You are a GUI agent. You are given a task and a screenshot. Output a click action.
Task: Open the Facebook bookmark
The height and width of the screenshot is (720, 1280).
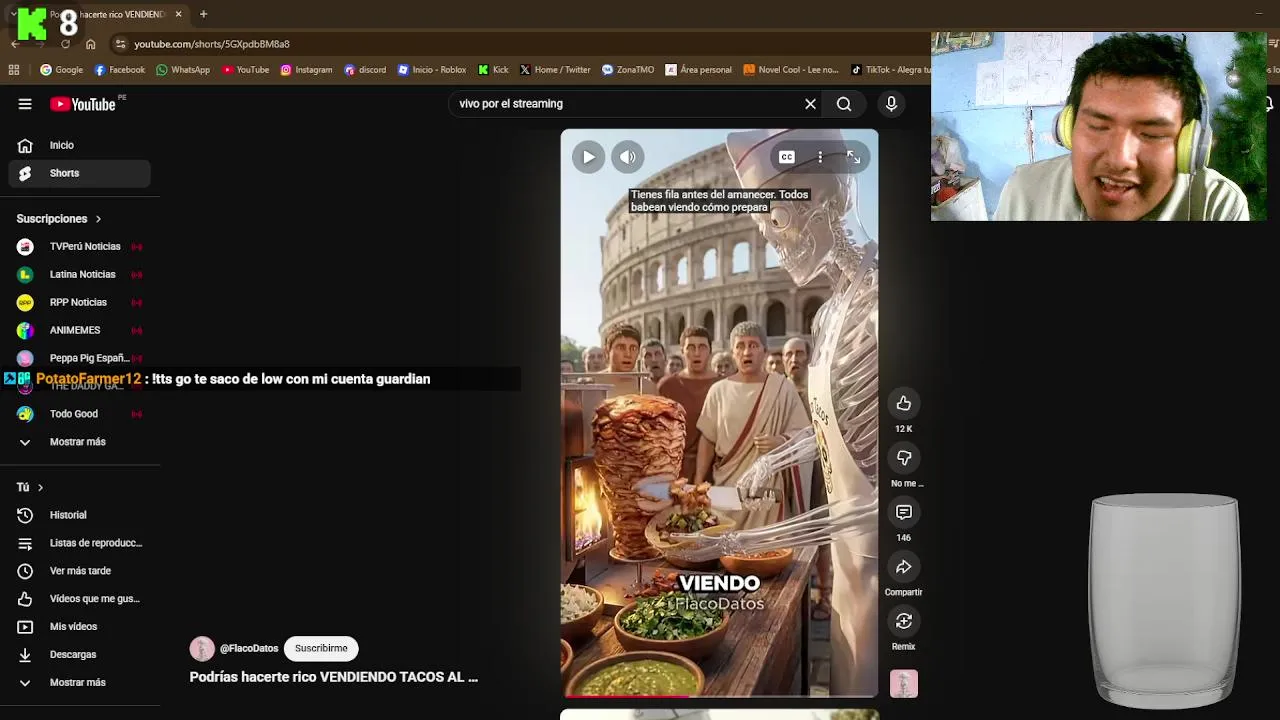[119, 70]
